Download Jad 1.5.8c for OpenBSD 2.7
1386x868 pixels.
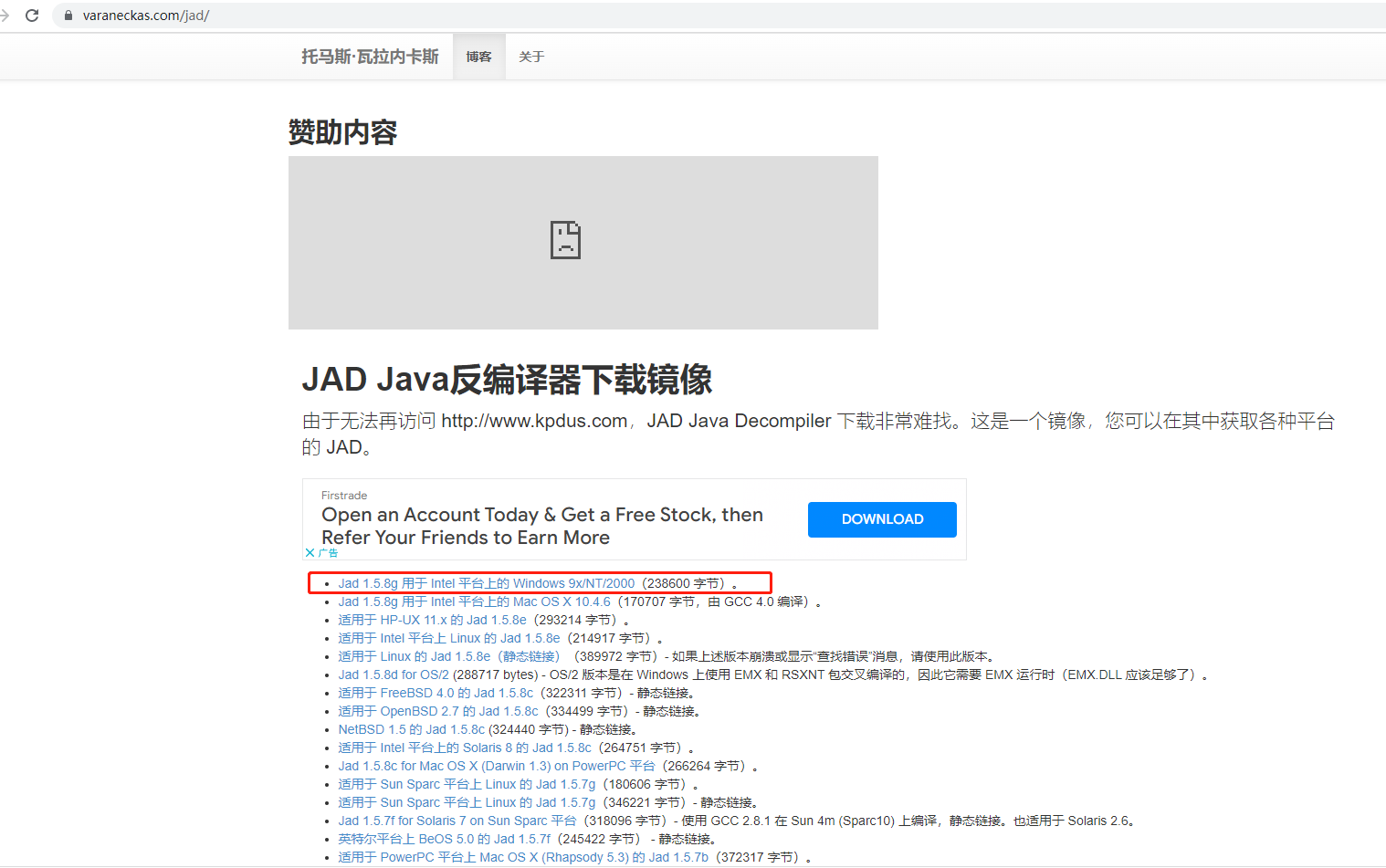pos(438,711)
